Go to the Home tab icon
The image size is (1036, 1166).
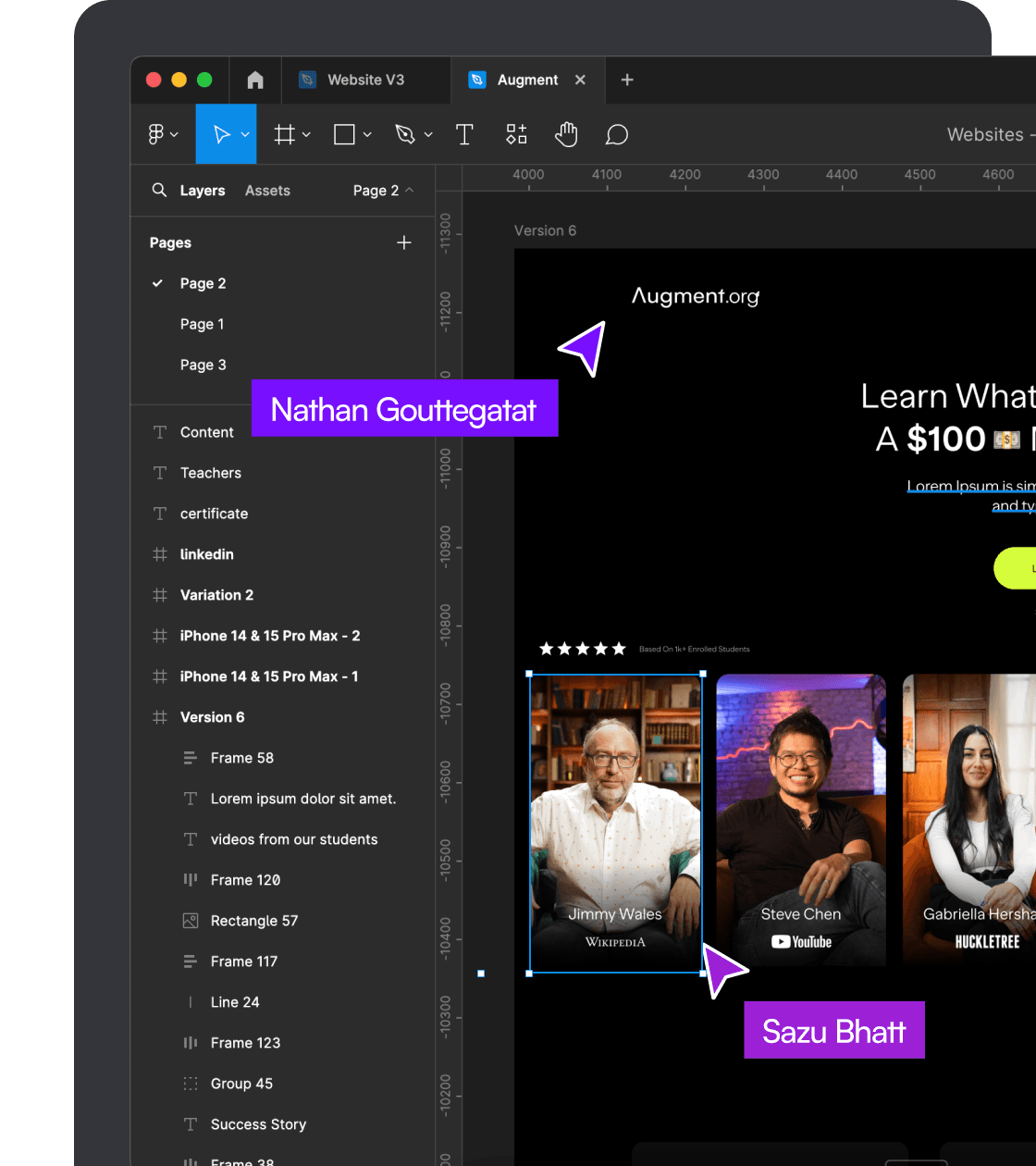255,81
